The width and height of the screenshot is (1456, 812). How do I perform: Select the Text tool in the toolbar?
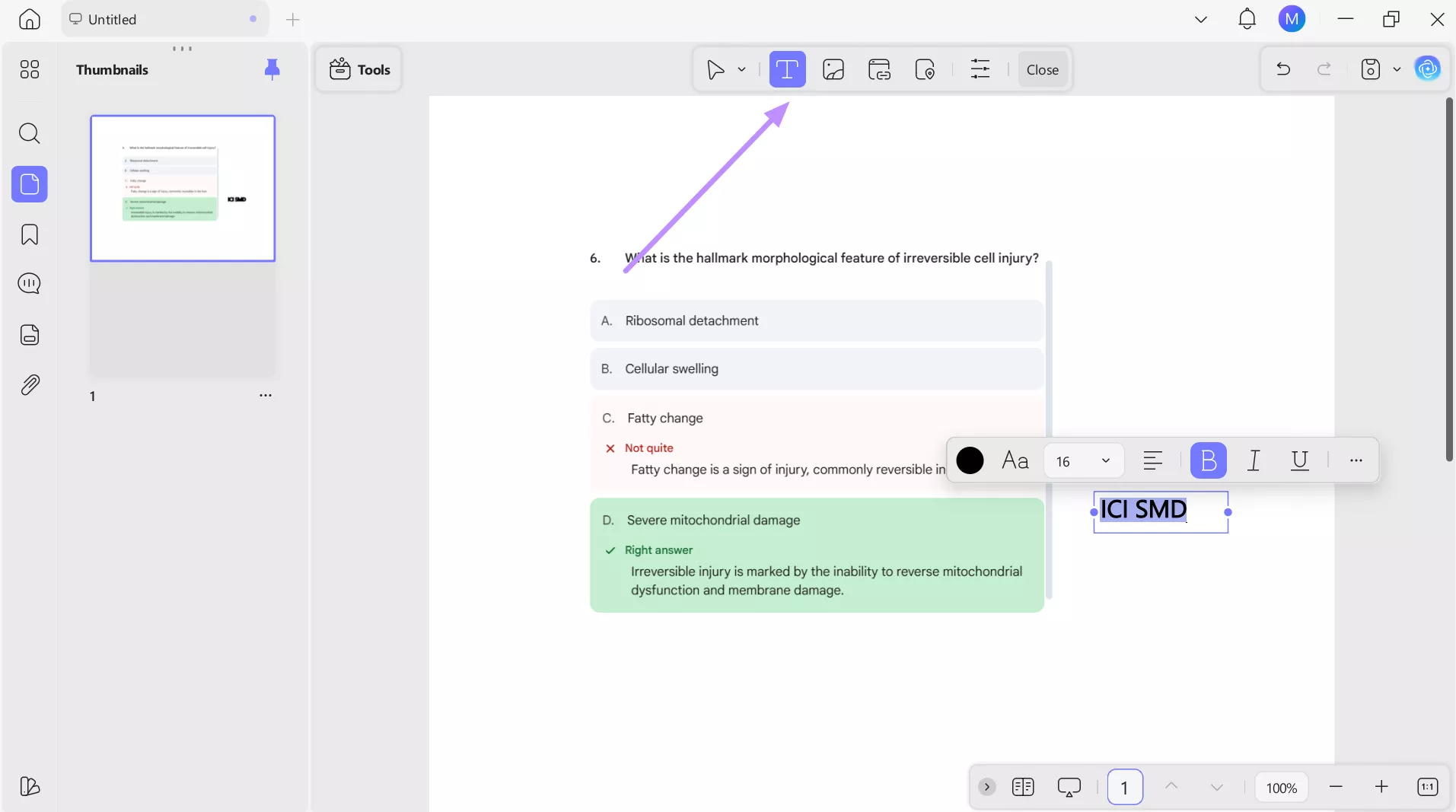coord(788,68)
